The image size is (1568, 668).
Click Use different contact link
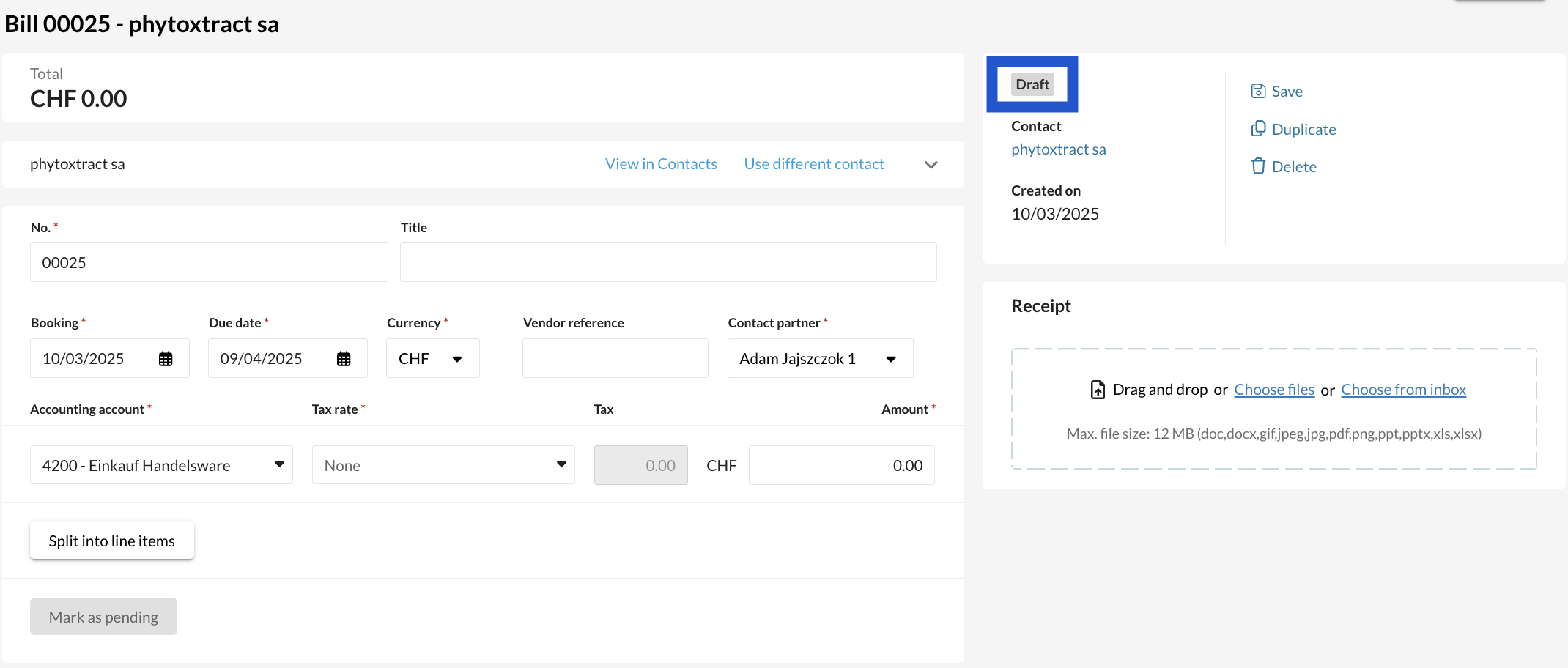(814, 164)
